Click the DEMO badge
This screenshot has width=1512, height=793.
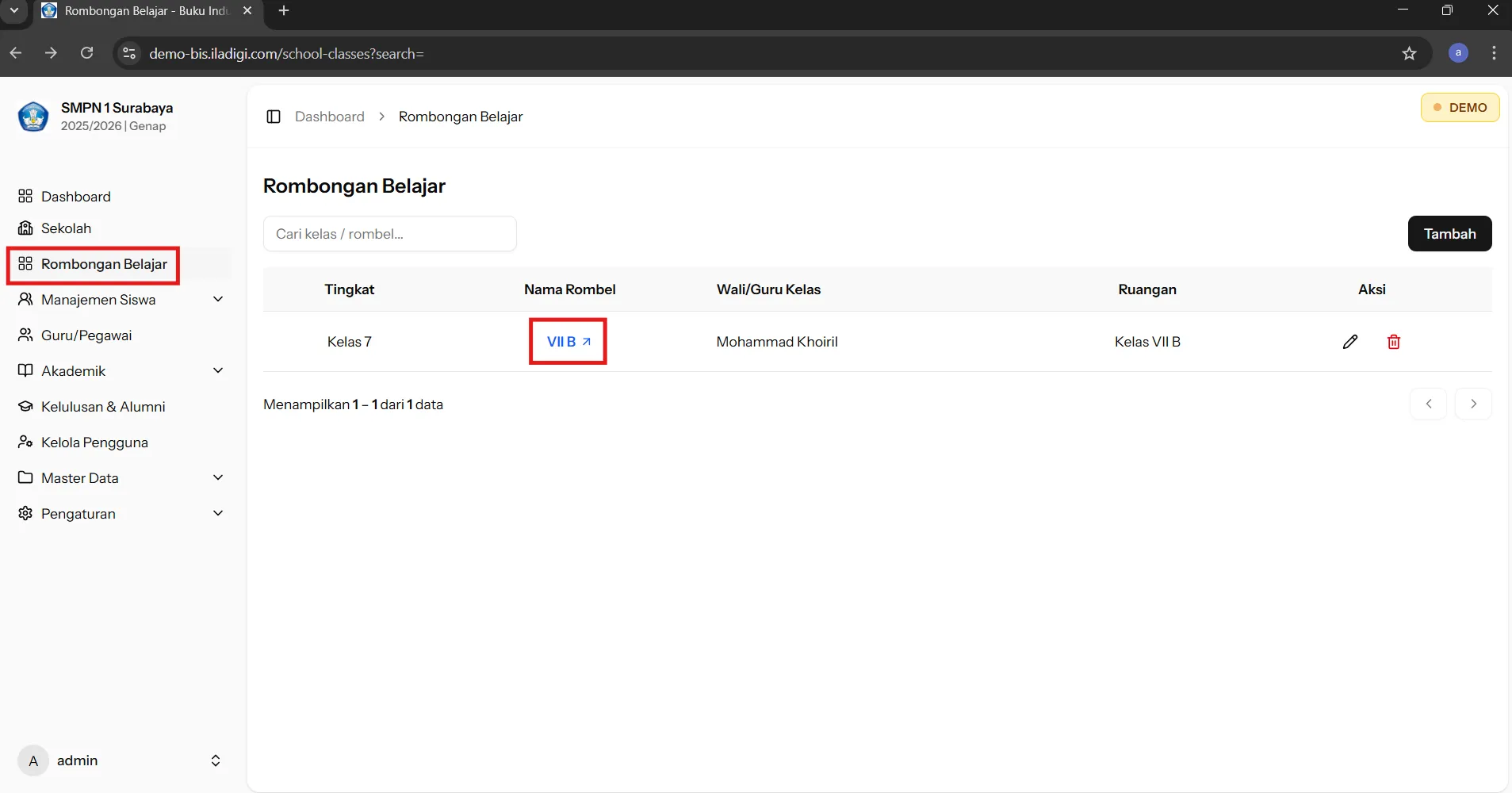coord(1460,108)
